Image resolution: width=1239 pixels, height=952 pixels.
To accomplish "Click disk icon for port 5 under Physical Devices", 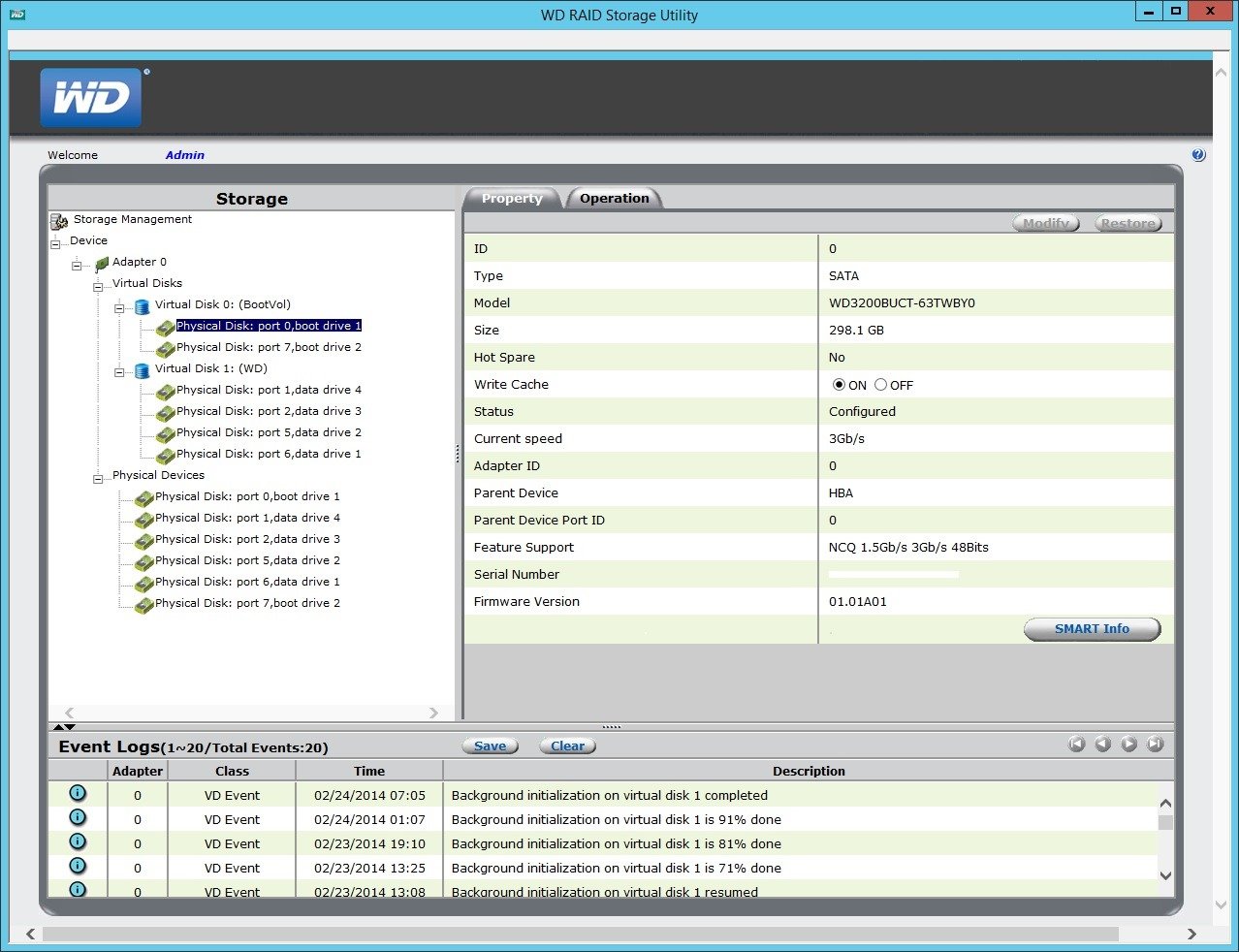I will pos(143,562).
